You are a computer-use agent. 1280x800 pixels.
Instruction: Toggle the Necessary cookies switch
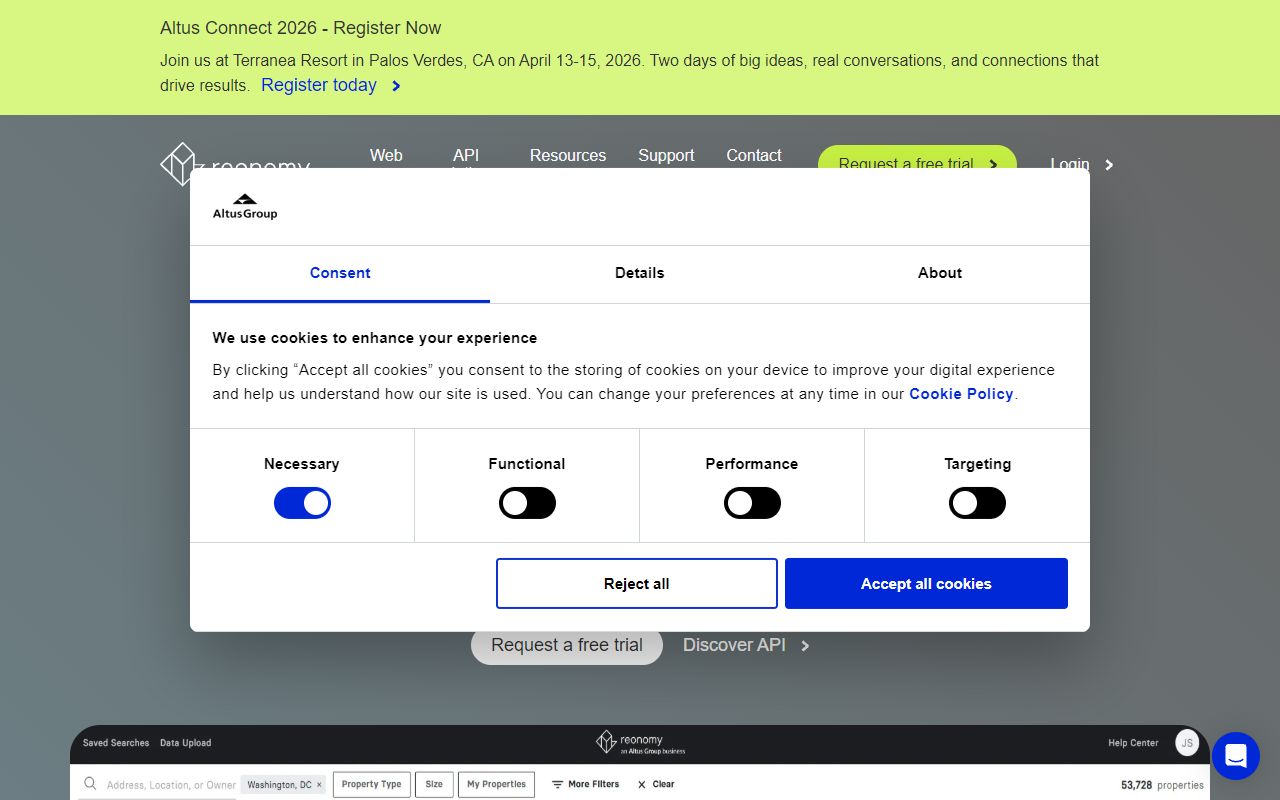coord(302,503)
